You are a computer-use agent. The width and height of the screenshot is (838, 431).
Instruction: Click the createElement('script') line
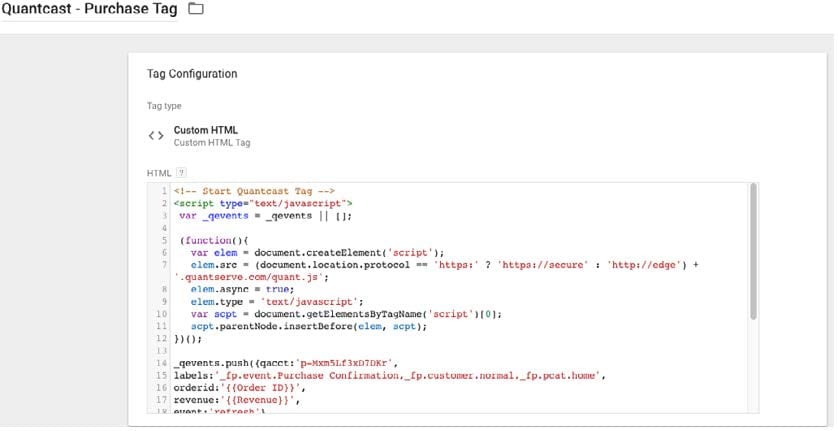point(317,252)
